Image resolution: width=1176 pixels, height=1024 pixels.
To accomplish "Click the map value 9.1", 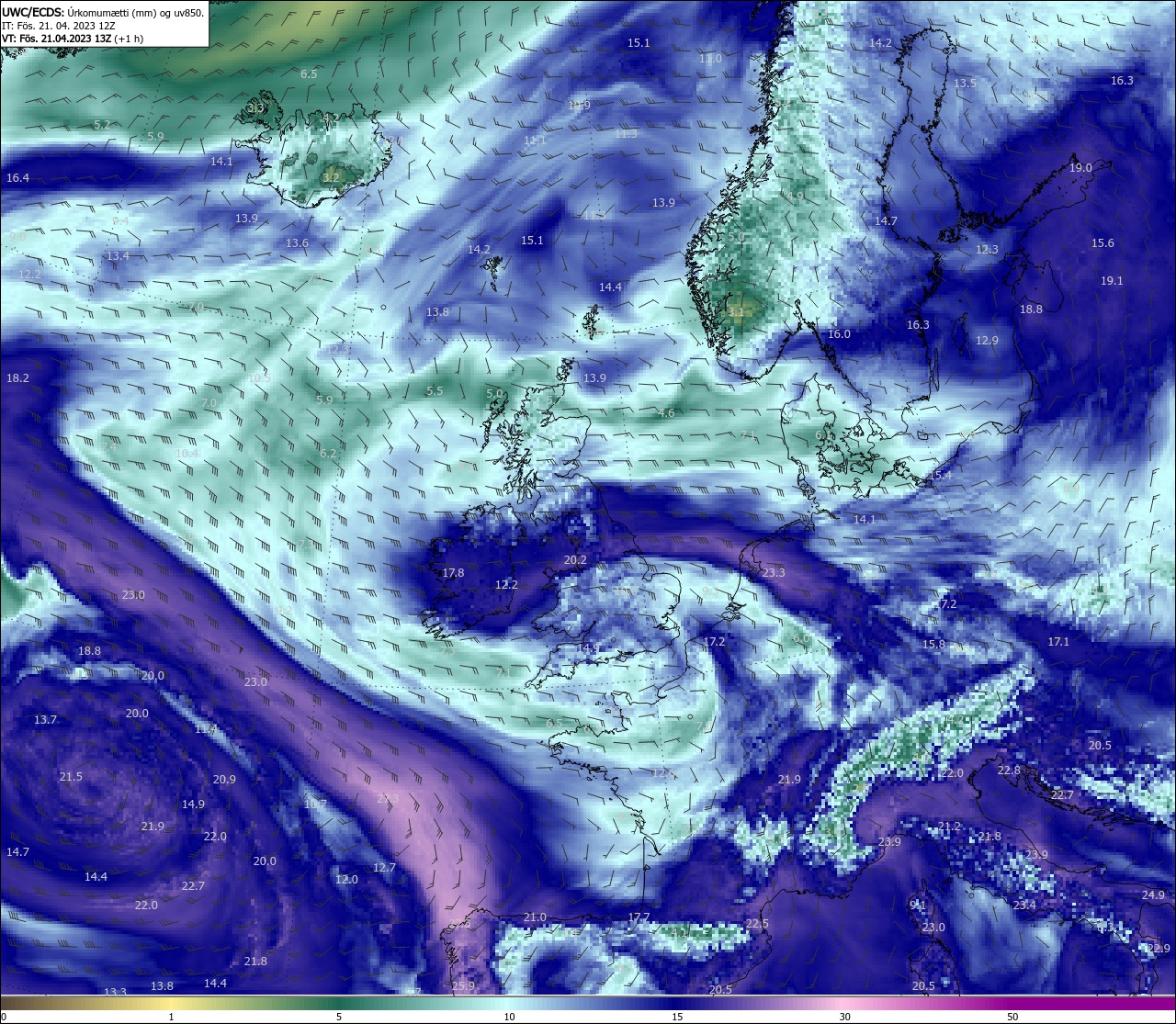I will coord(918,905).
